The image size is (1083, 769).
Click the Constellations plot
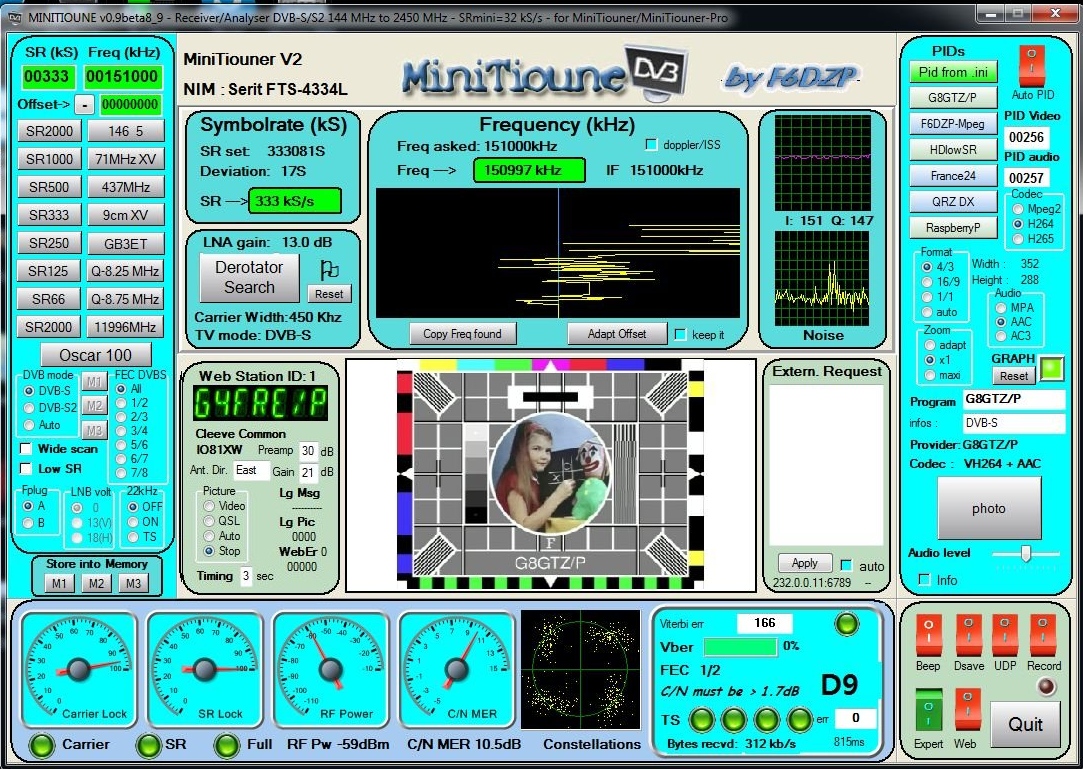point(580,671)
